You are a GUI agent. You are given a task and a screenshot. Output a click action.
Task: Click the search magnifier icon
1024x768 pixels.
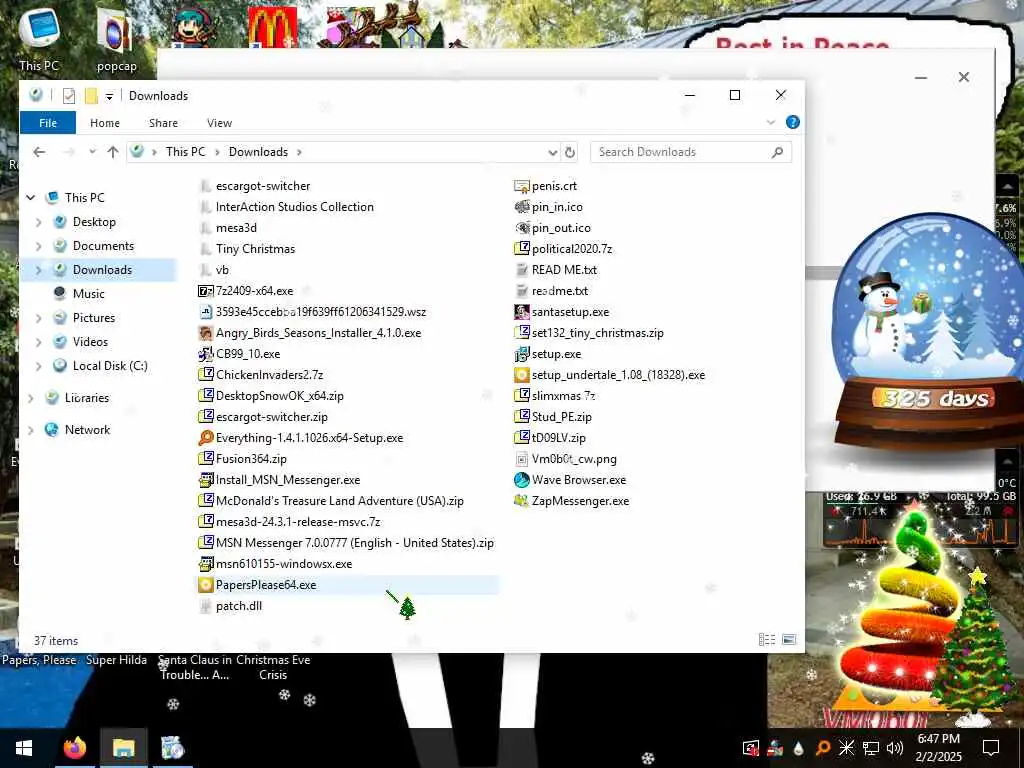[x=777, y=152]
